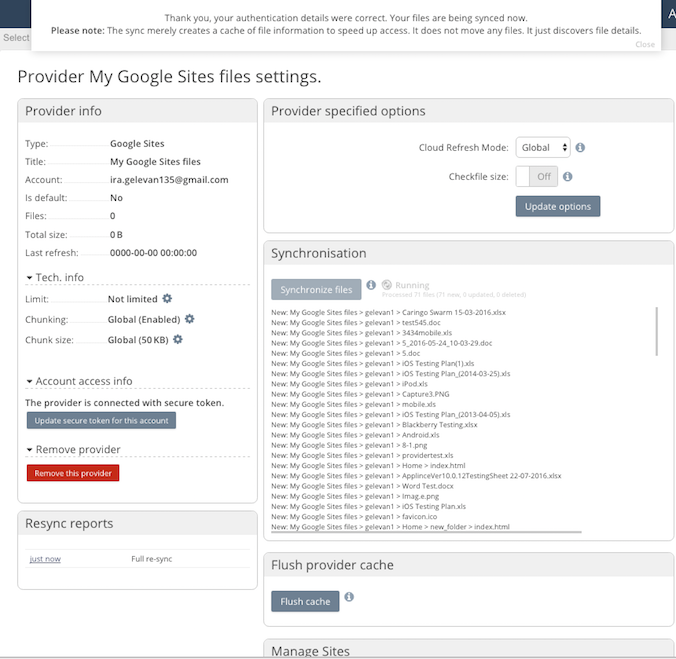Open the Cloud Refresh Mode dropdown
Viewport: 676px width, 659px height.
pos(543,148)
